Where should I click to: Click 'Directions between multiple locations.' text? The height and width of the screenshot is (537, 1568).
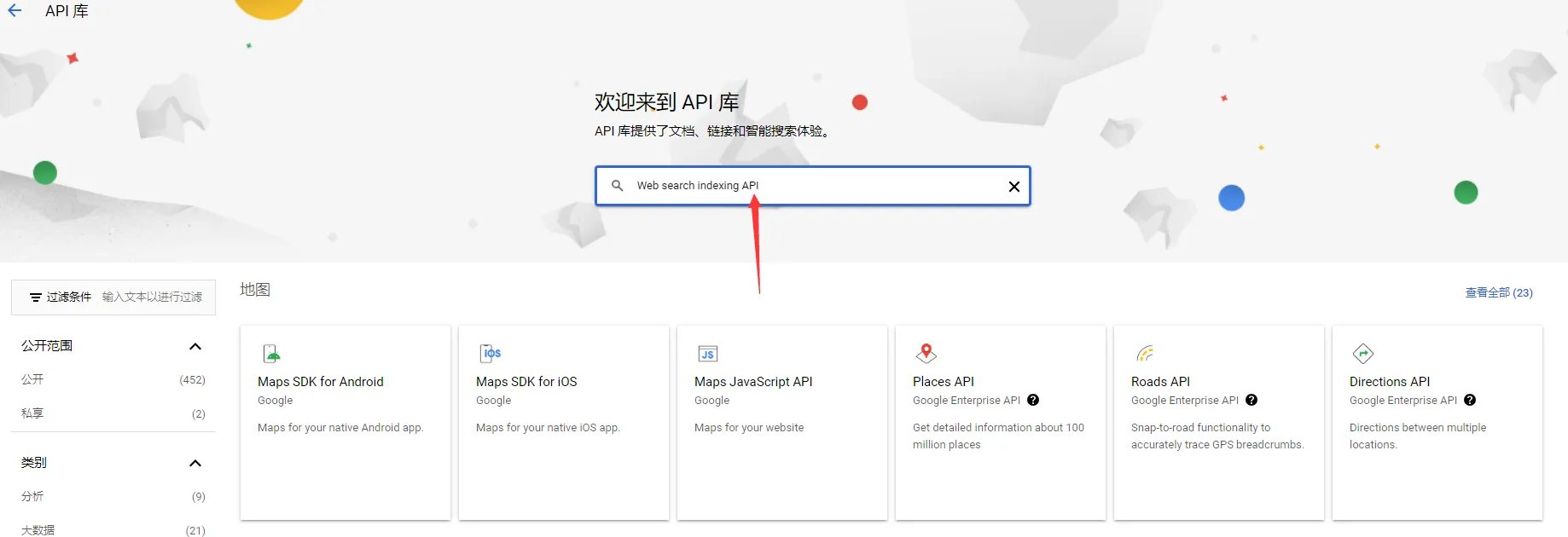(1418, 436)
